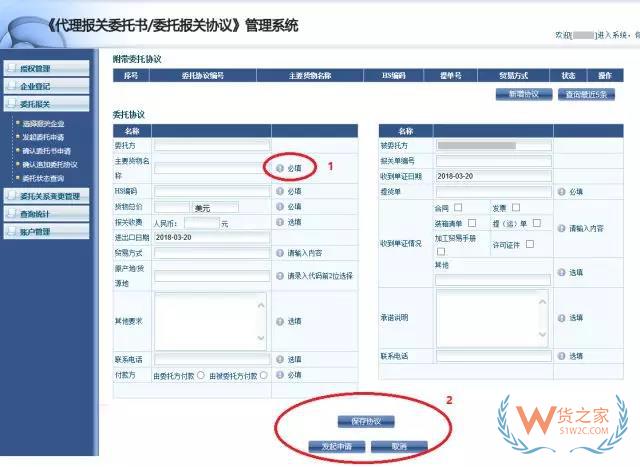Open the 美元 currency dropdown
The height and width of the screenshot is (467, 640).
click(x=215, y=207)
